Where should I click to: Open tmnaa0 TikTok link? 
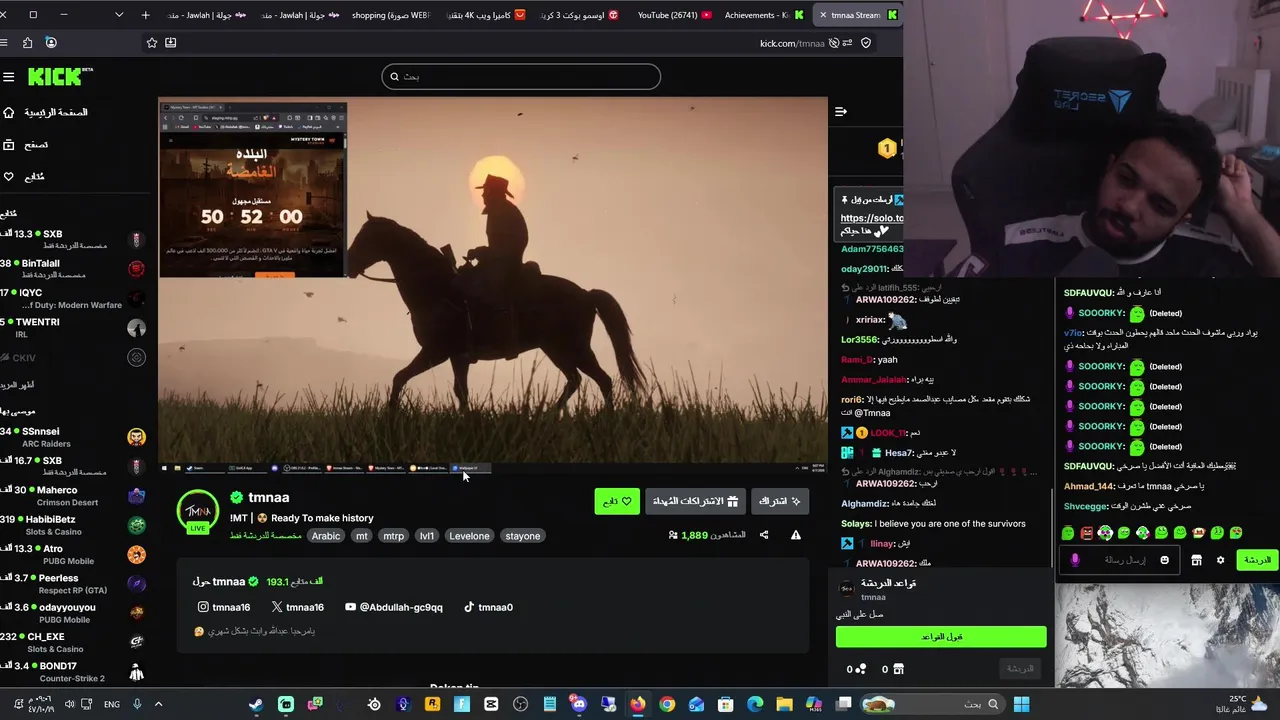click(x=488, y=607)
